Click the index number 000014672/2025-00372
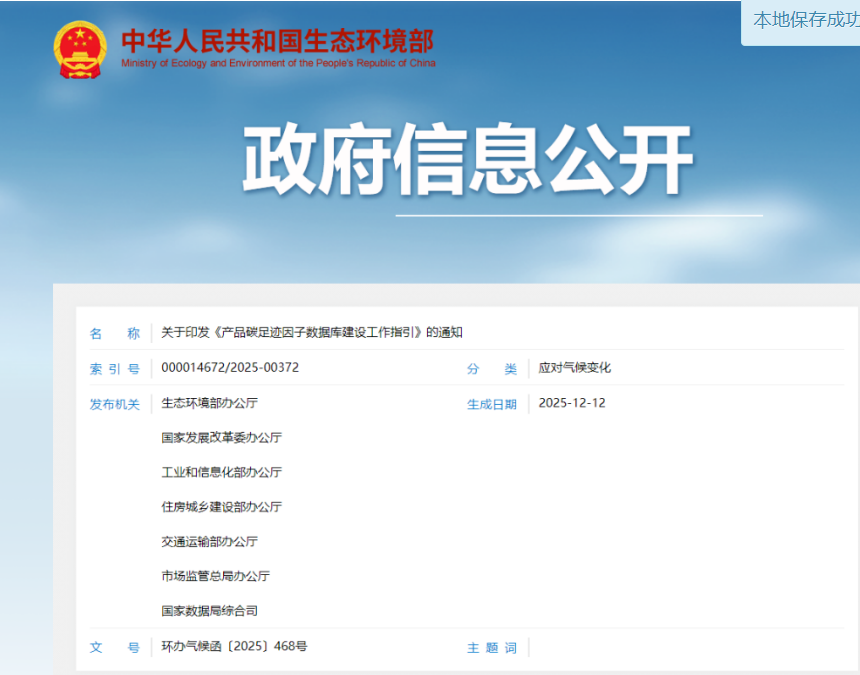The width and height of the screenshot is (860, 675). tap(230, 368)
